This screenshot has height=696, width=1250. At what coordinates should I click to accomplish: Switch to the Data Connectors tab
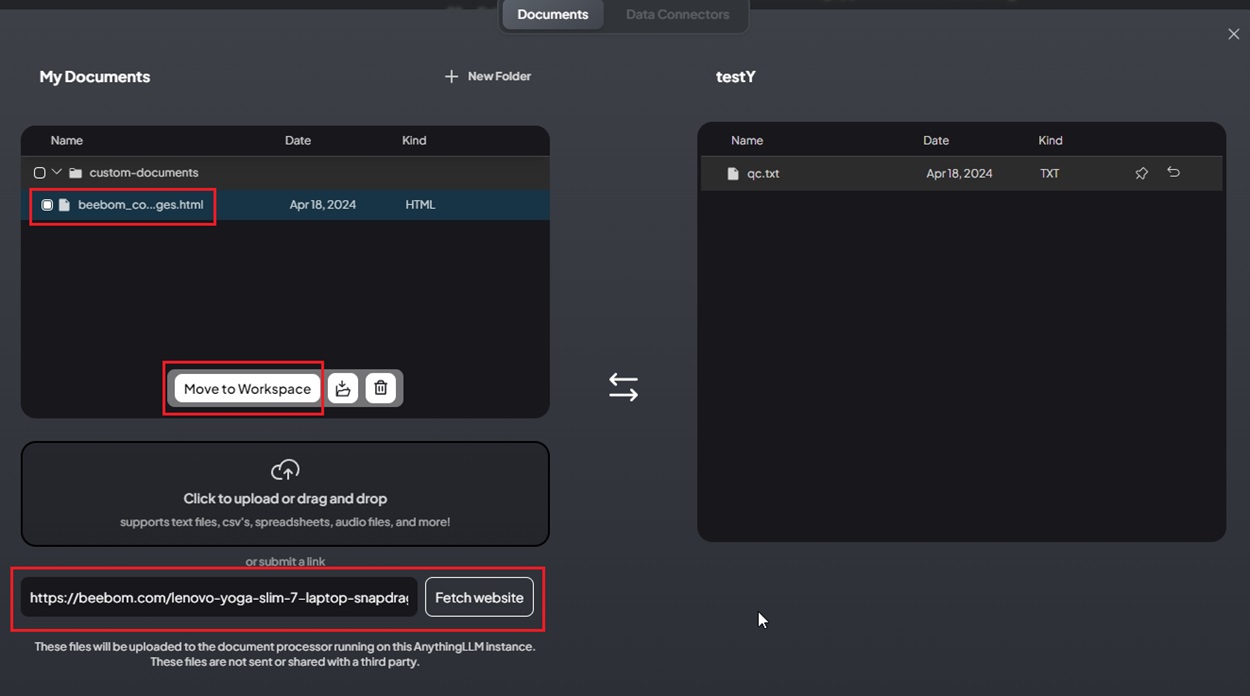[677, 14]
